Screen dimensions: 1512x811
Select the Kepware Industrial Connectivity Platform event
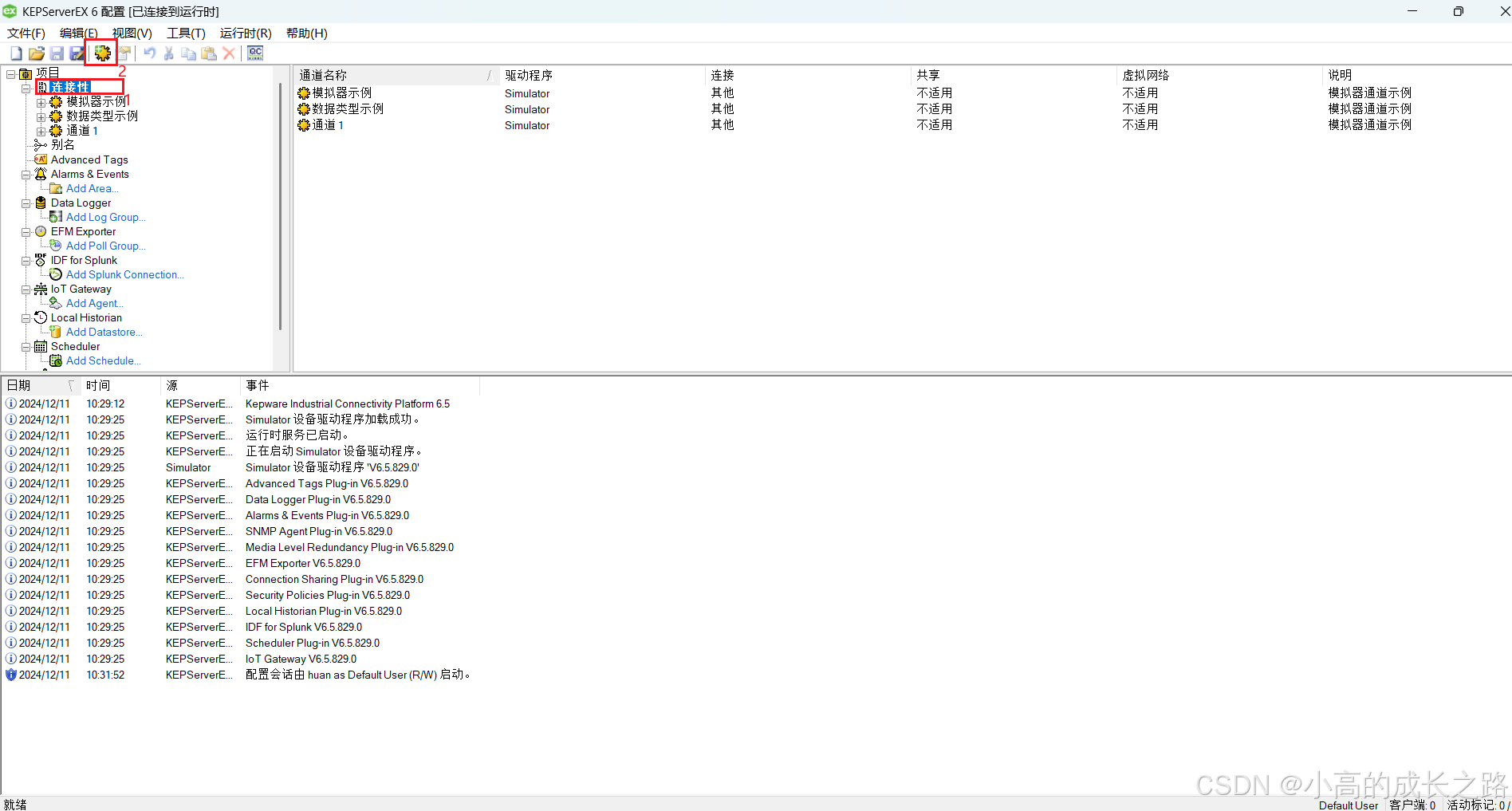pos(242,404)
